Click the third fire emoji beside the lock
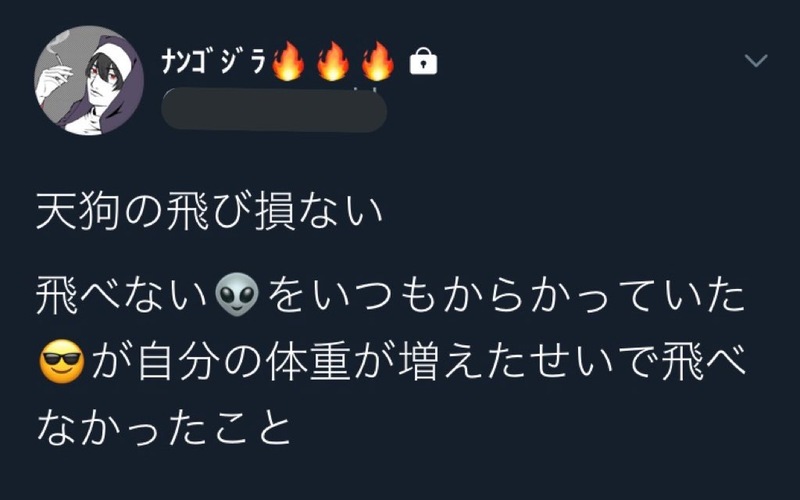800x500 pixels. click(x=378, y=61)
